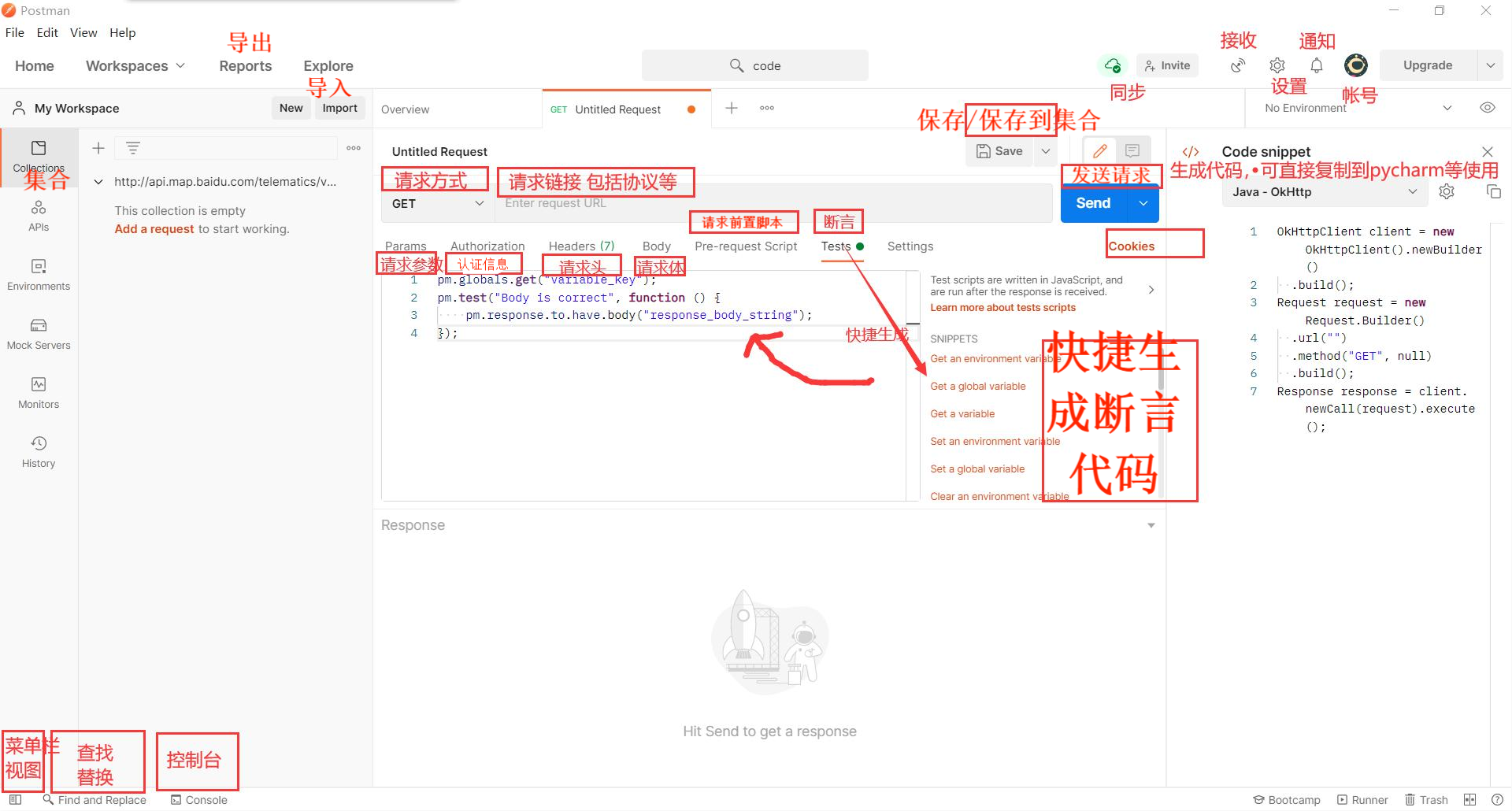1512x811 pixels.
Task: Click the New button
Action: coord(291,108)
